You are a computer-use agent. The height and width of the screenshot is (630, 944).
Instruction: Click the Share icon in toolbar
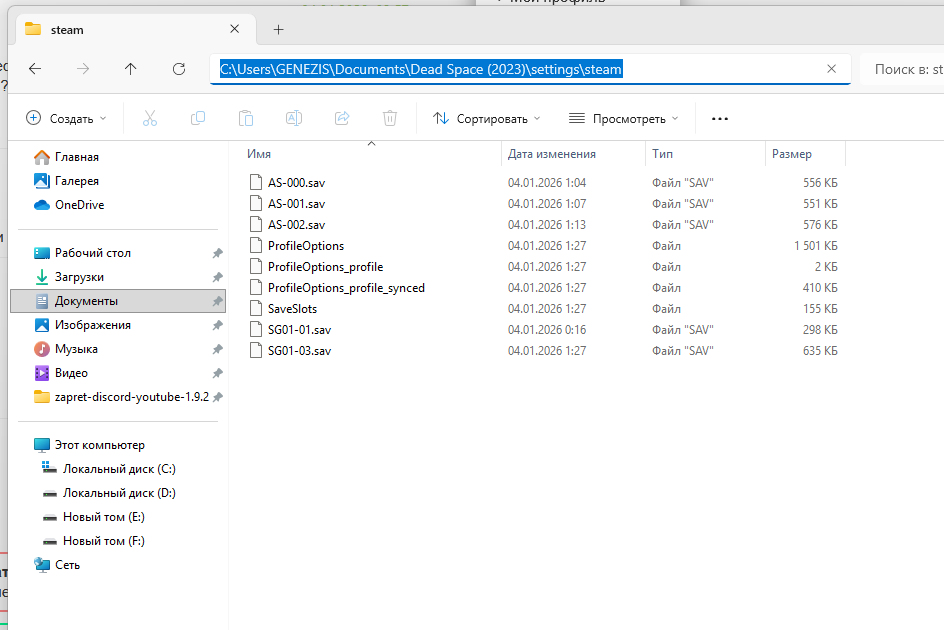click(342, 118)
